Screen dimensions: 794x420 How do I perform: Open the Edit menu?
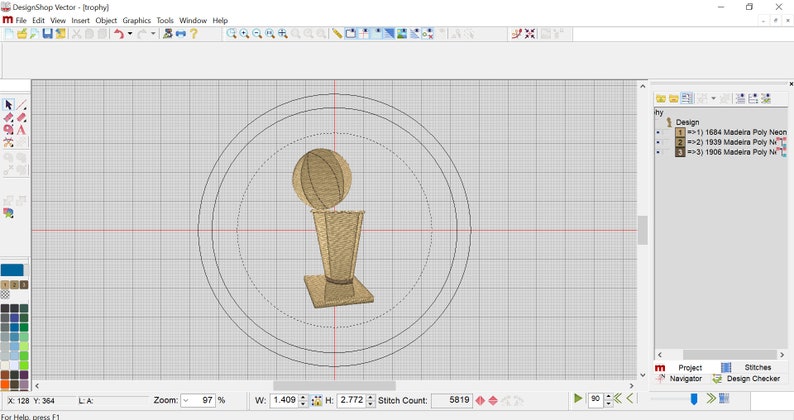point(38,20)
